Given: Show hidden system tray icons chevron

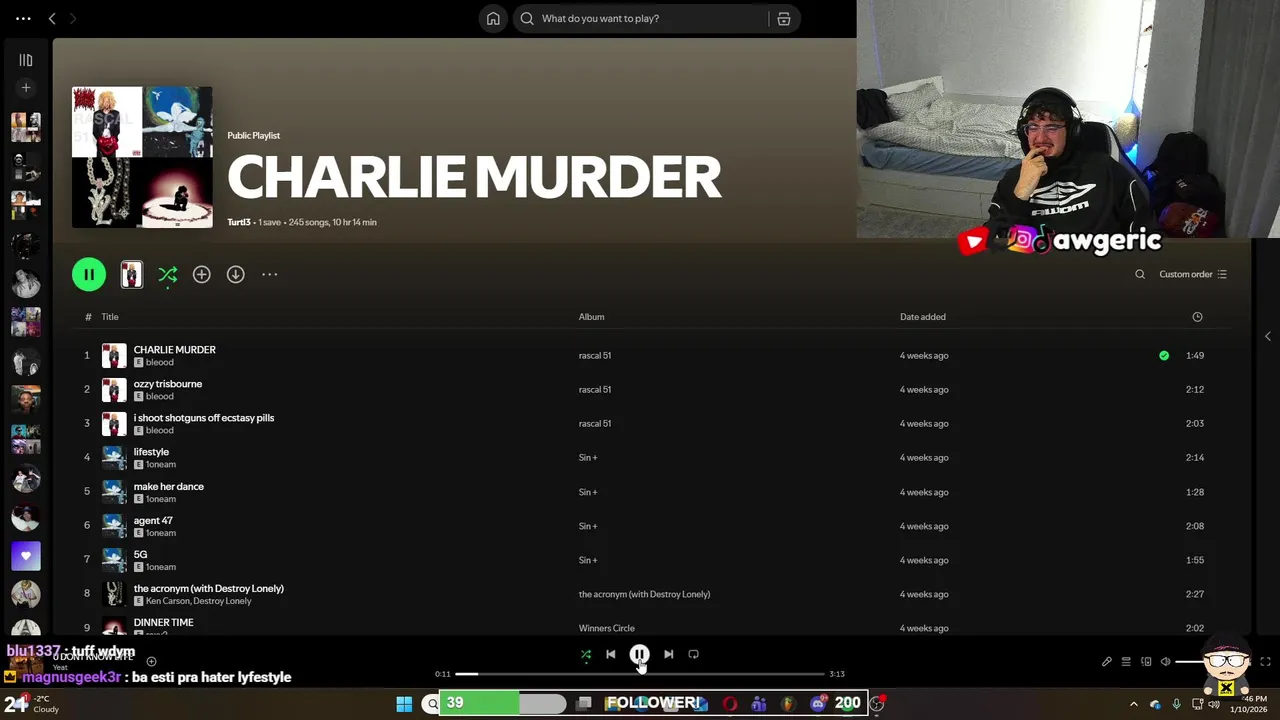Looking at the screenshot, I should pos(1134,704).
